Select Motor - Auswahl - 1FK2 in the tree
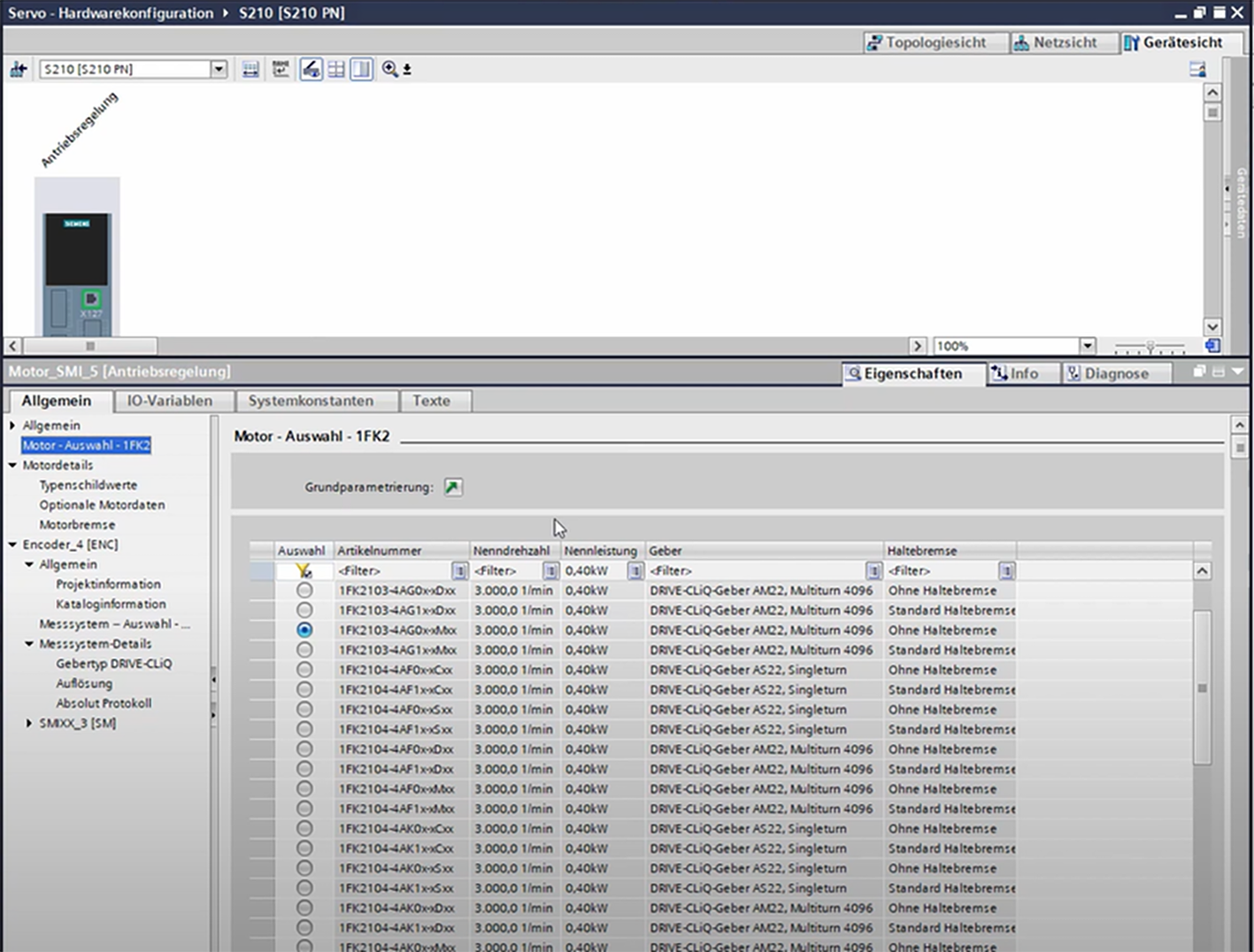Screen dimensions: 1254x952 (86, 445)
